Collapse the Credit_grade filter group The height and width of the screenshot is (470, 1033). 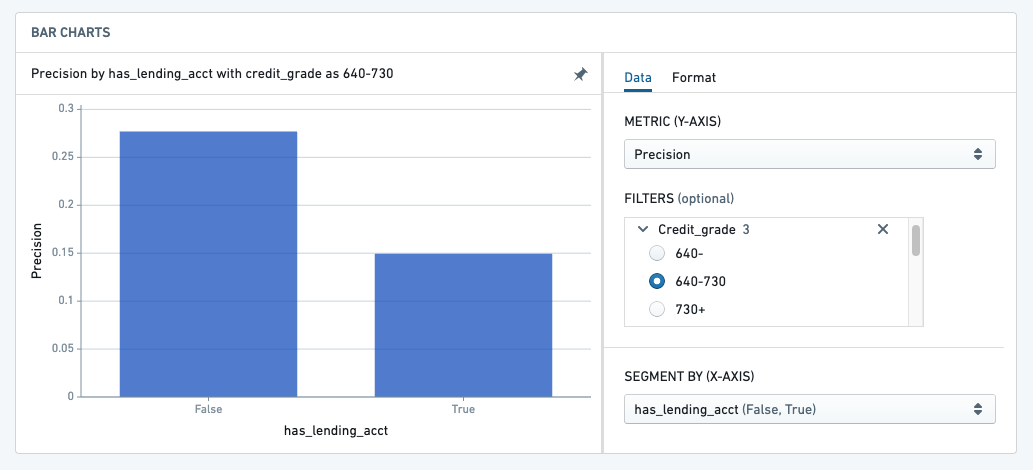click(x=644, y=229)
